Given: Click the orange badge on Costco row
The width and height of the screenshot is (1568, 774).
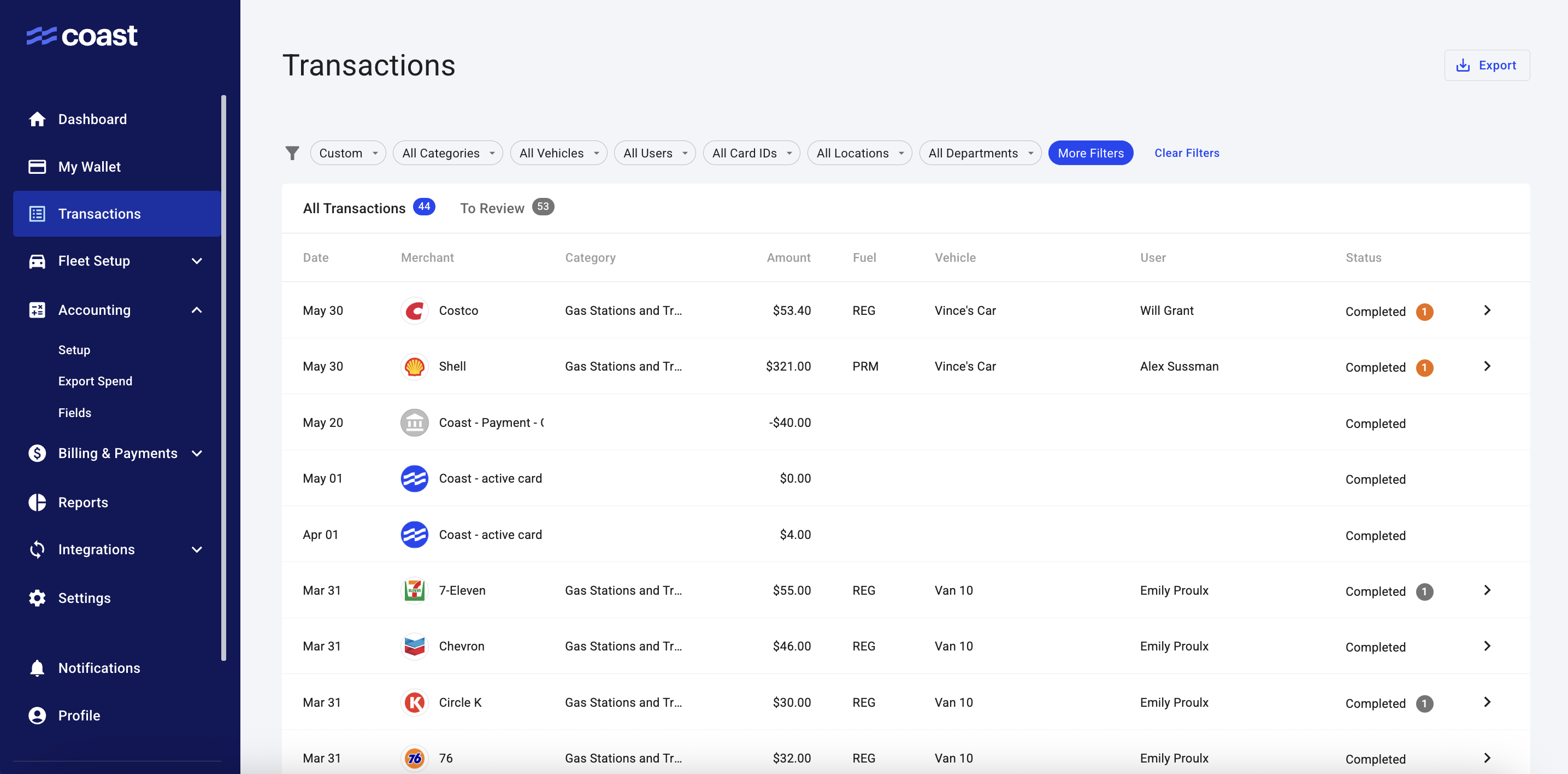Looking at the screenshot, I should (1424, 312).
